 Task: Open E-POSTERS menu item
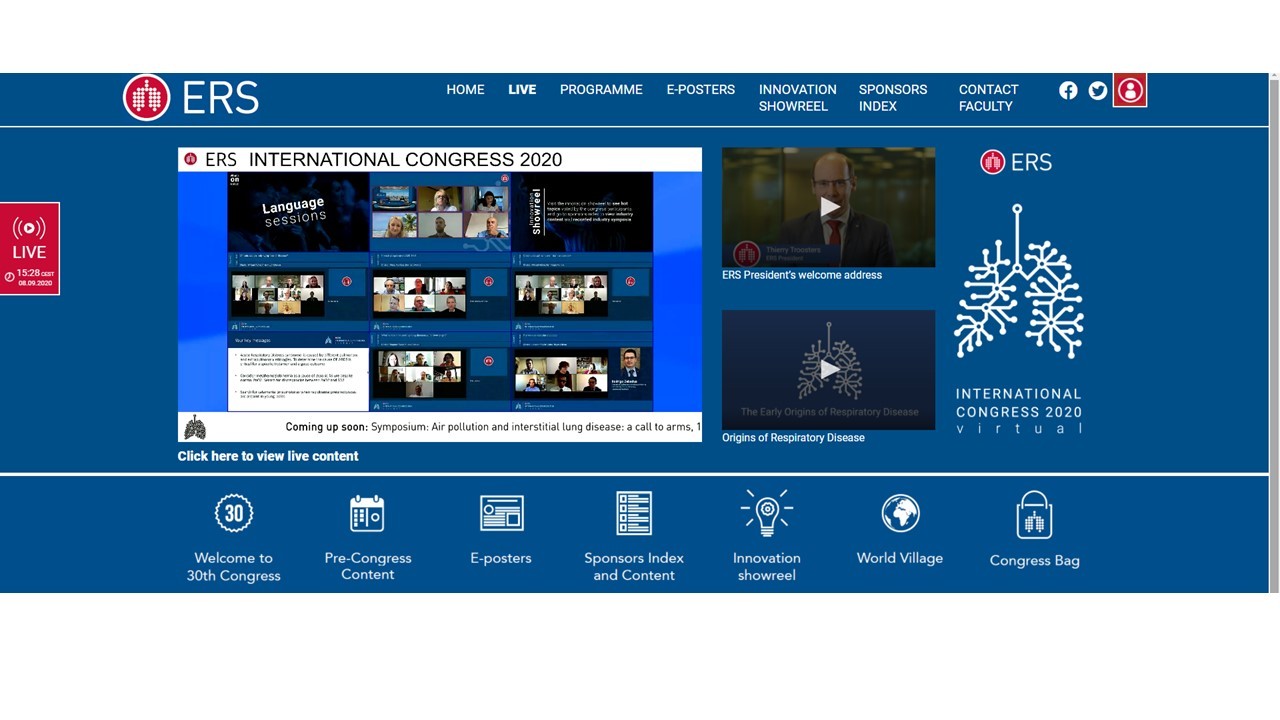701,89
